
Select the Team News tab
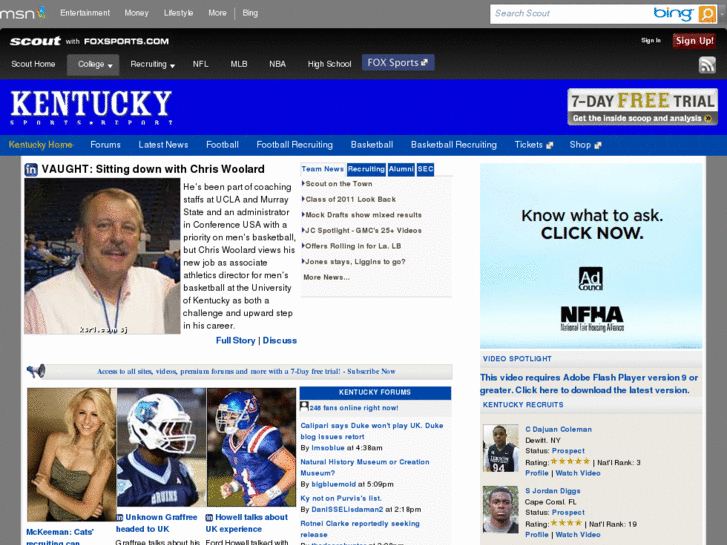(x=323, y=169)
